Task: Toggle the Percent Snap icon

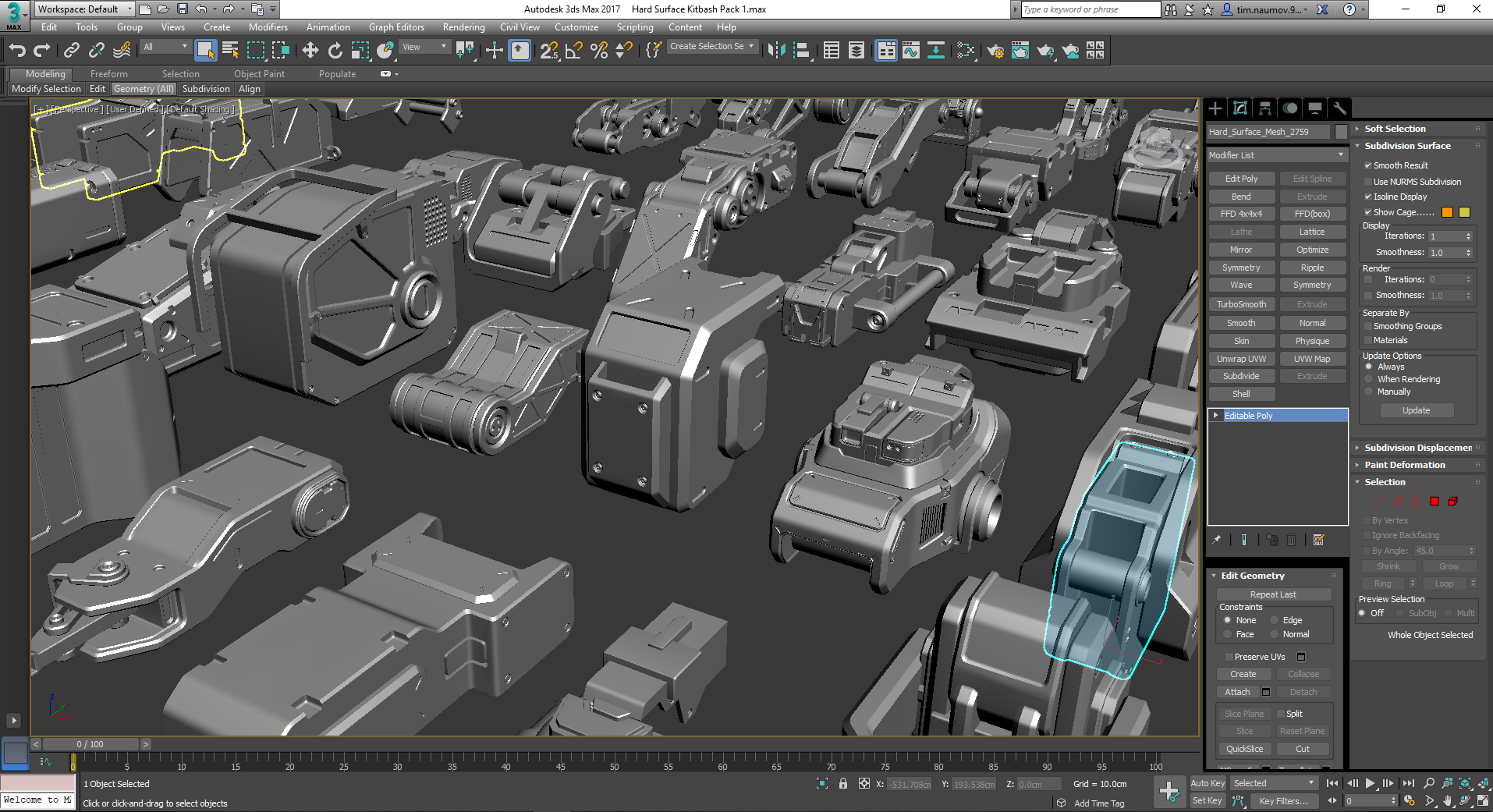Action: [599, 51]
